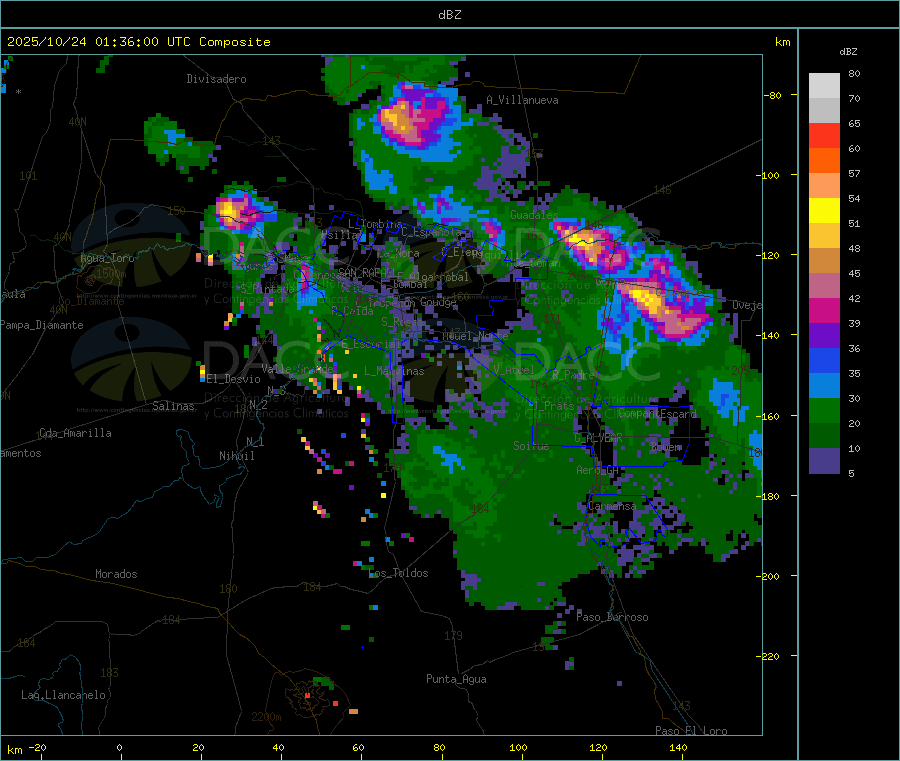Click the light gray 70-80 dBZ legend swatch

[x=824, y=86]
